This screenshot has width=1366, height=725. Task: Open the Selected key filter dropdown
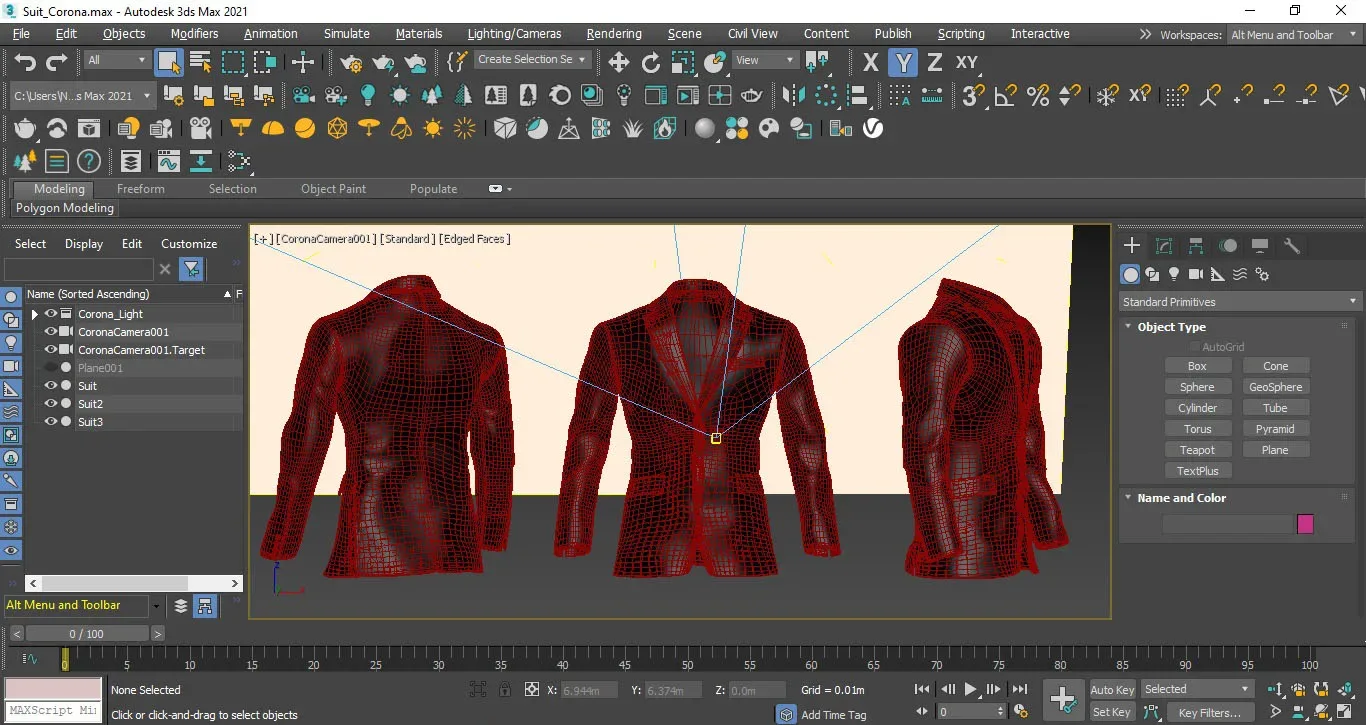(x=1197, y=689)
